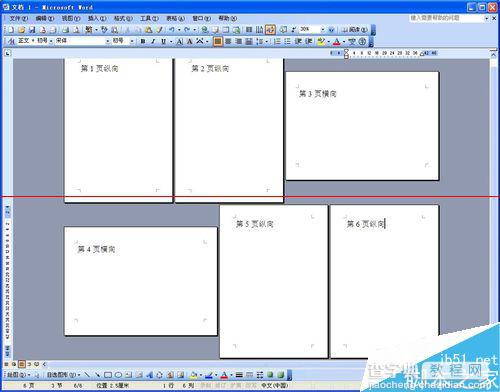
Task: Toggle numbered list formatting
Action: tap(277, 41)
